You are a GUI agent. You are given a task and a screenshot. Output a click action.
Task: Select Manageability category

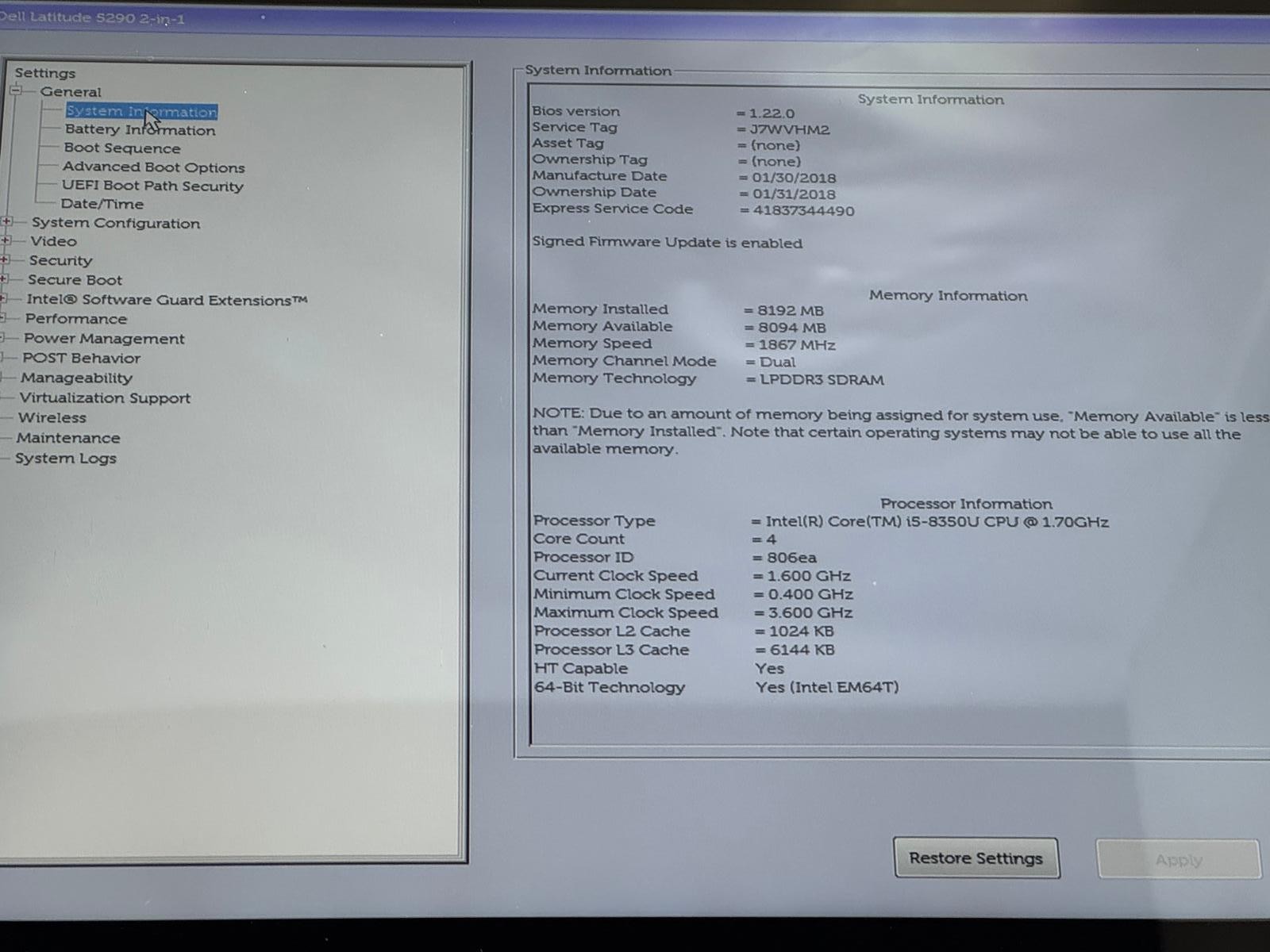[77, 378]
